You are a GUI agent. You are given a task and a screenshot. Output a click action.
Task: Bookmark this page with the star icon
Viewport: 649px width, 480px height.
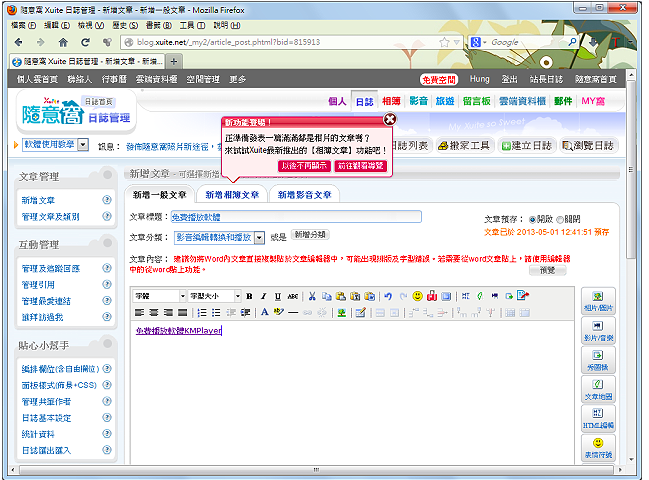tap(444, 42)
